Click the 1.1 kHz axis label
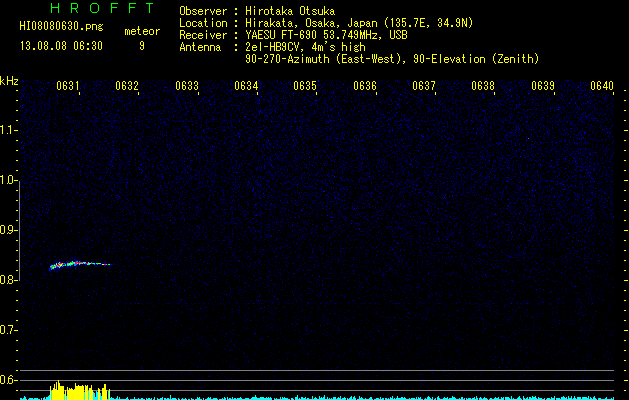 8,130
